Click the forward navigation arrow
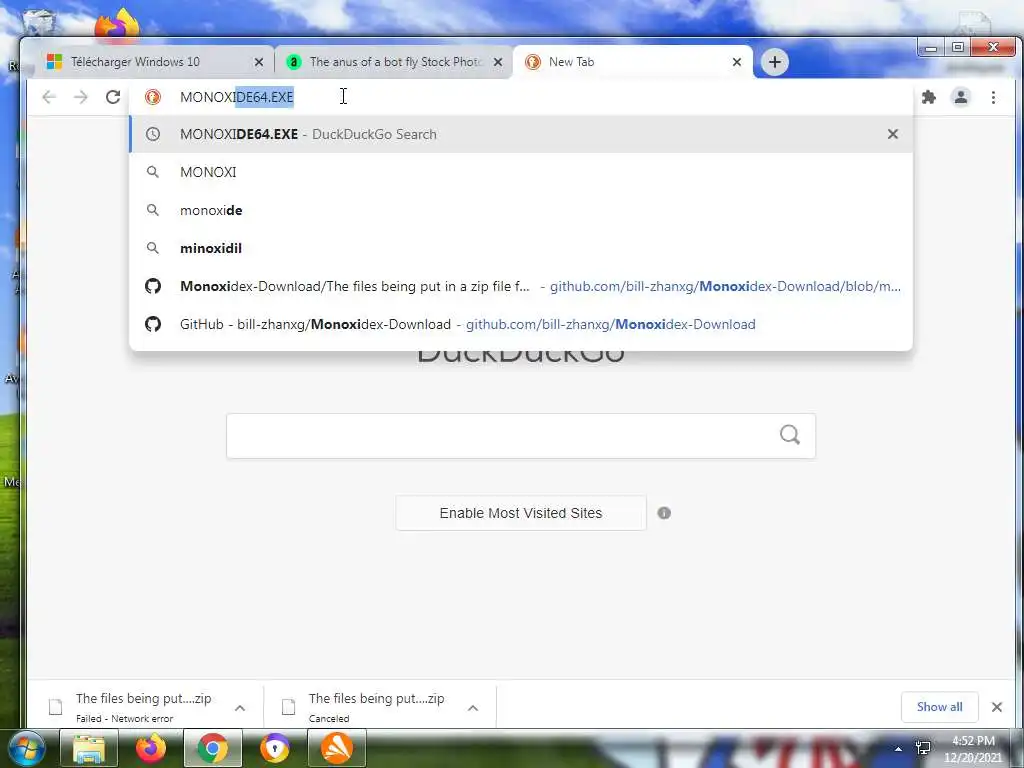 point(80,97)
